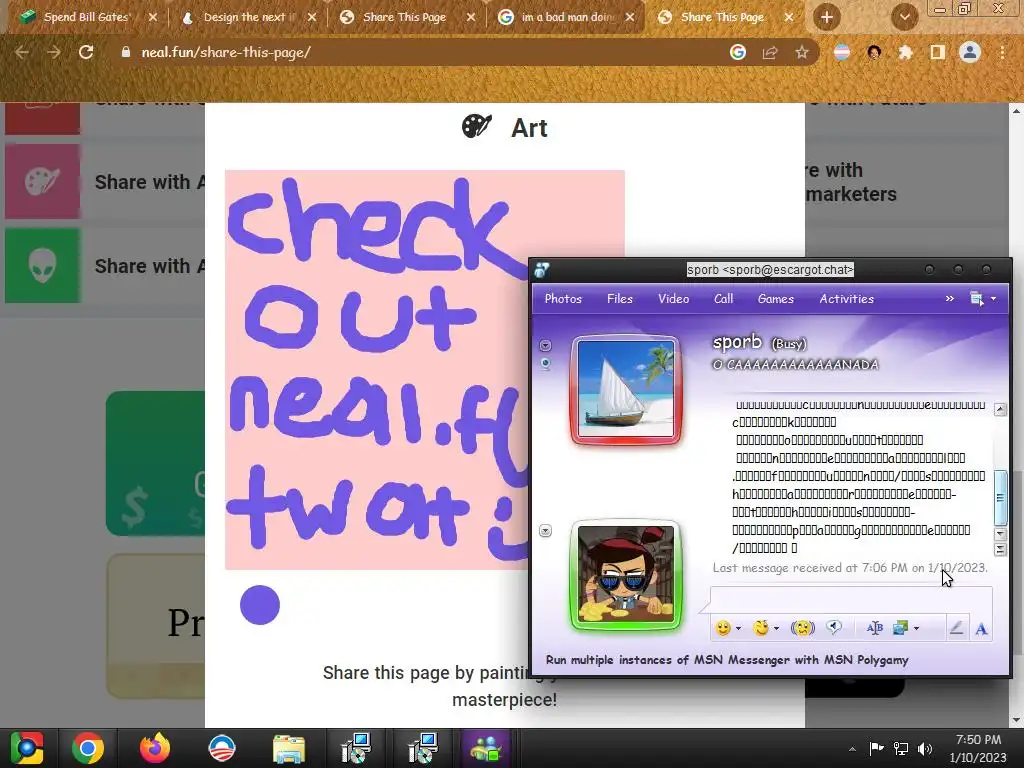Viewport: 1024px width, 768px height.
Task: Open Chrome tab search dropdown
Action: click(904, 18)
